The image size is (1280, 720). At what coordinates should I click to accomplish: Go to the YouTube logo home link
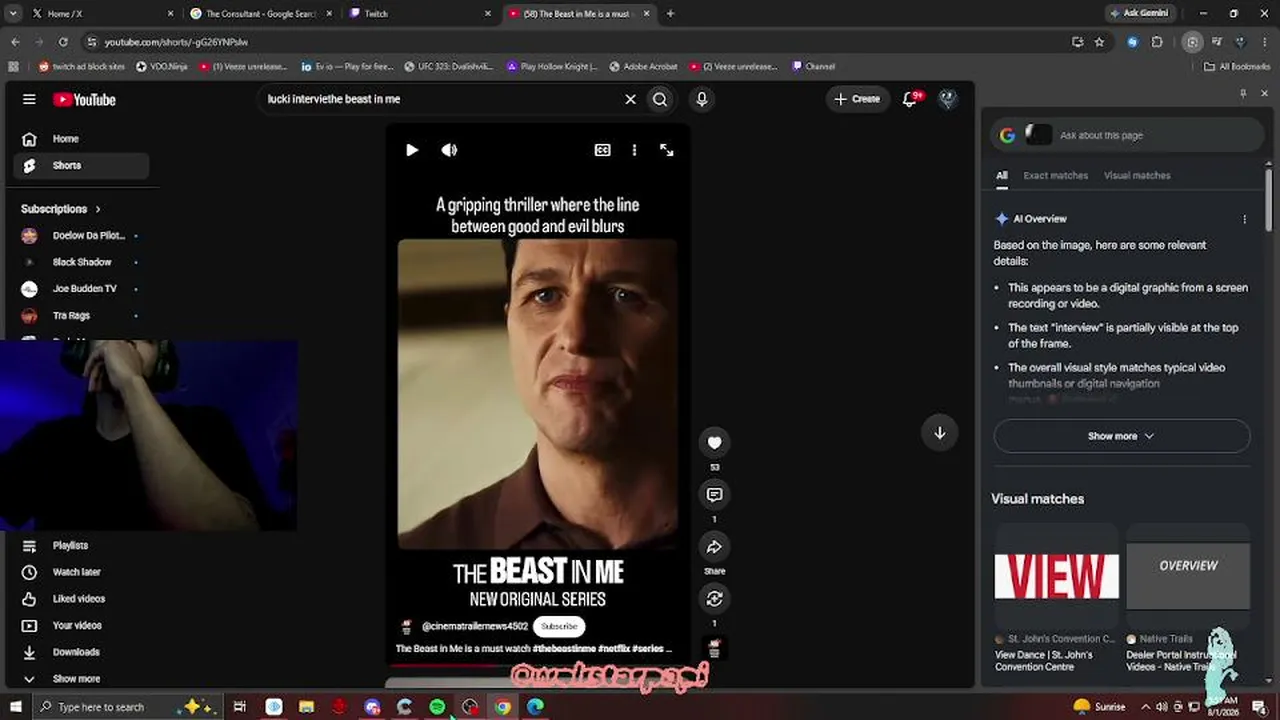coord(84,99)
